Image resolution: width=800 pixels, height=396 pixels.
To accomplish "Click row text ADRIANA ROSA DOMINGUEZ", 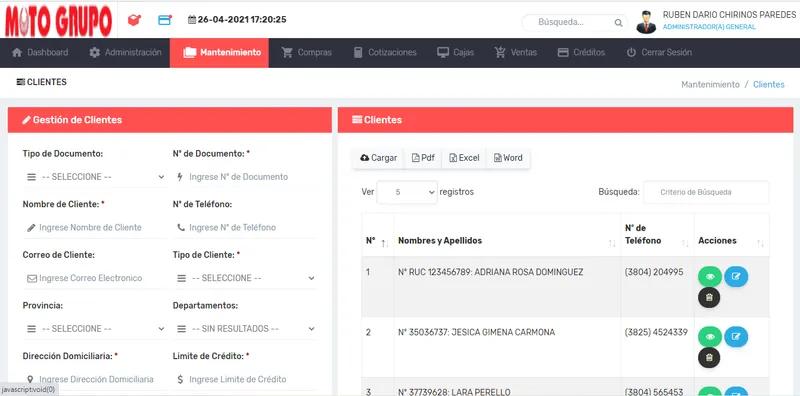I will (x=529, y=273).
